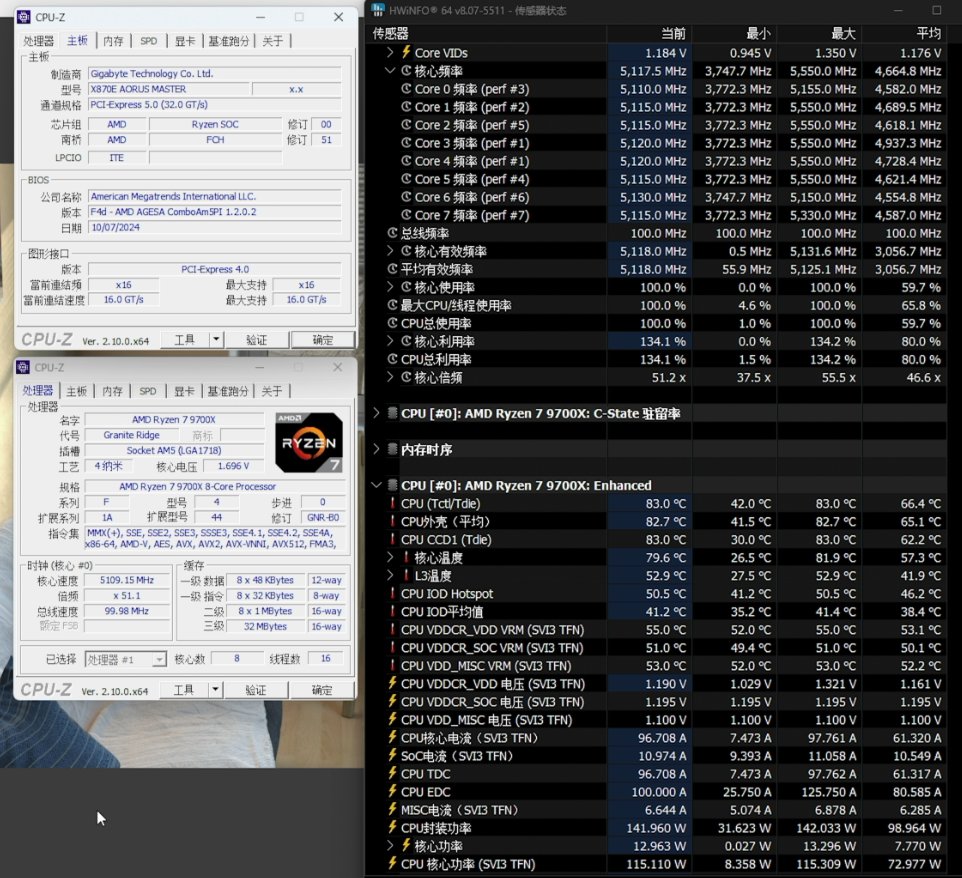Click the CPU-Z icon in top window title bar
The height and width of the screenshot is (878, 962).
pyautogui.click(x=23, y=17)
